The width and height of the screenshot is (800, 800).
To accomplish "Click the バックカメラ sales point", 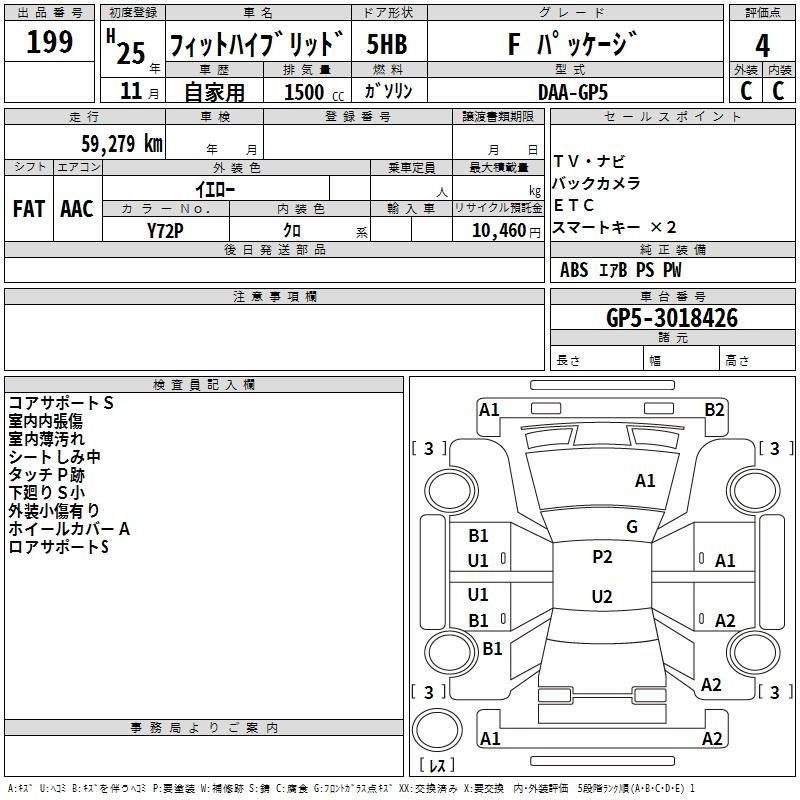I will coord(597,184).
